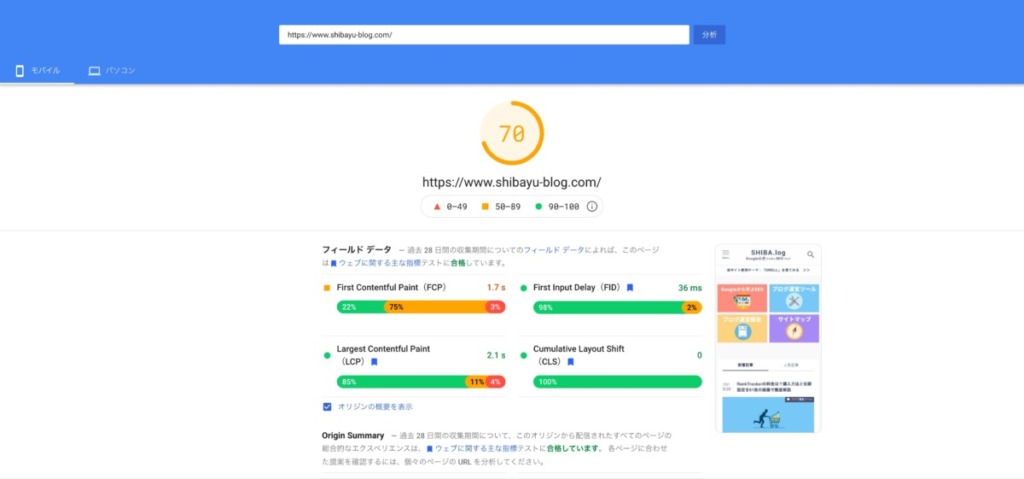Click the Origin Summary heading

coord(353,435)
